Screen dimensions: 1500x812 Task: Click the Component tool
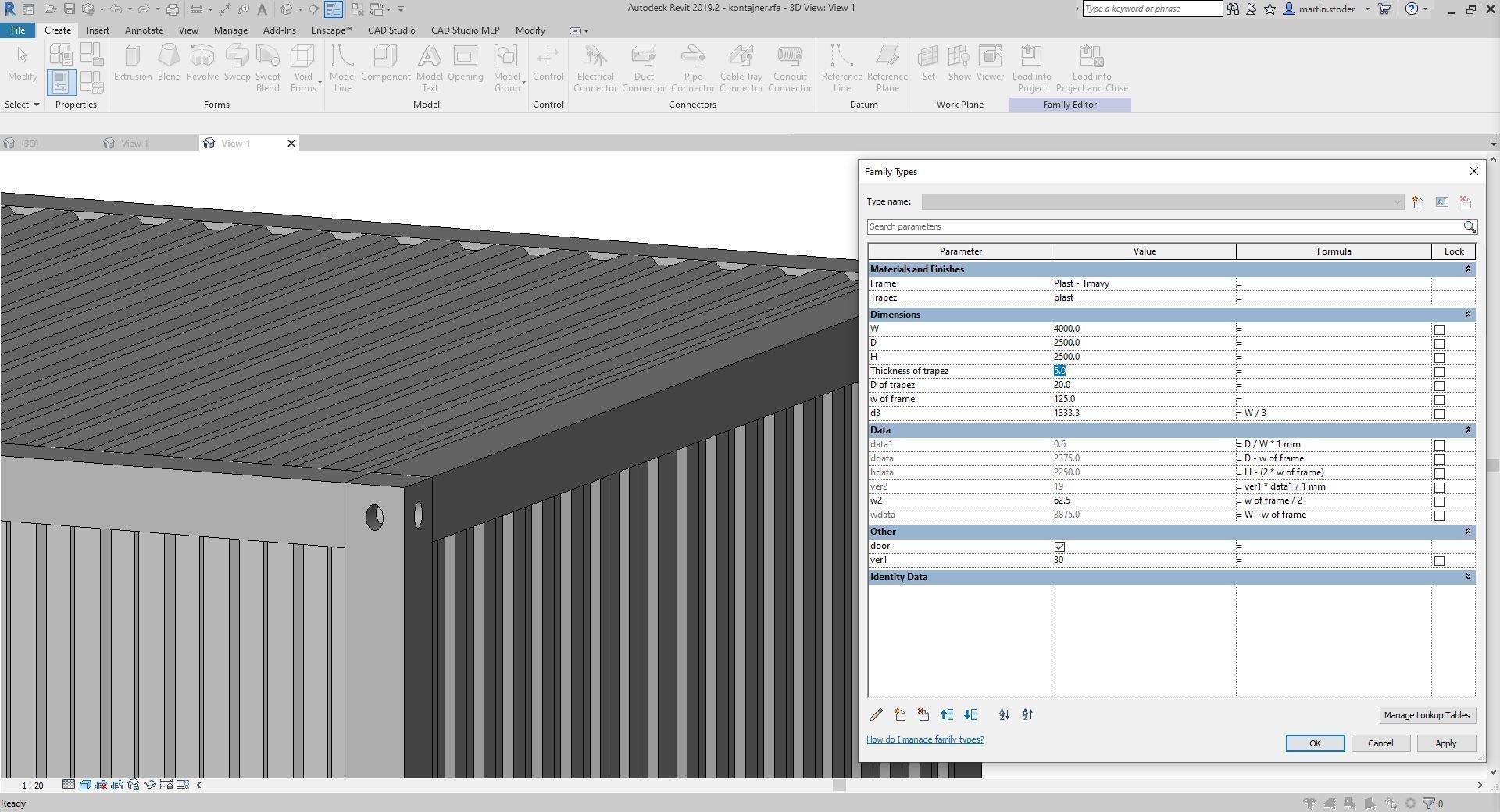[386, 62]
